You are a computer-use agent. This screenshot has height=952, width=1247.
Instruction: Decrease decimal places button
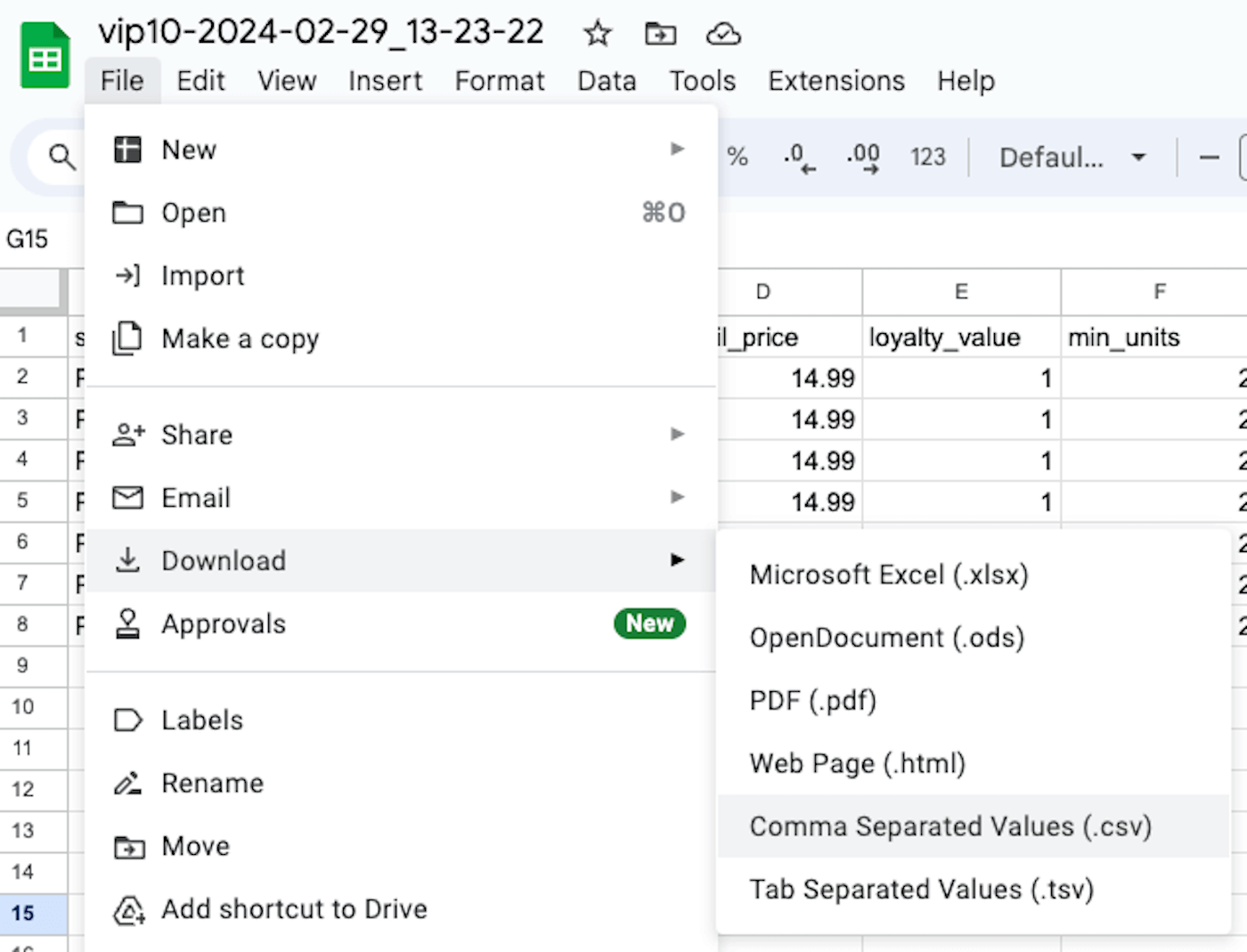point(799,158)
